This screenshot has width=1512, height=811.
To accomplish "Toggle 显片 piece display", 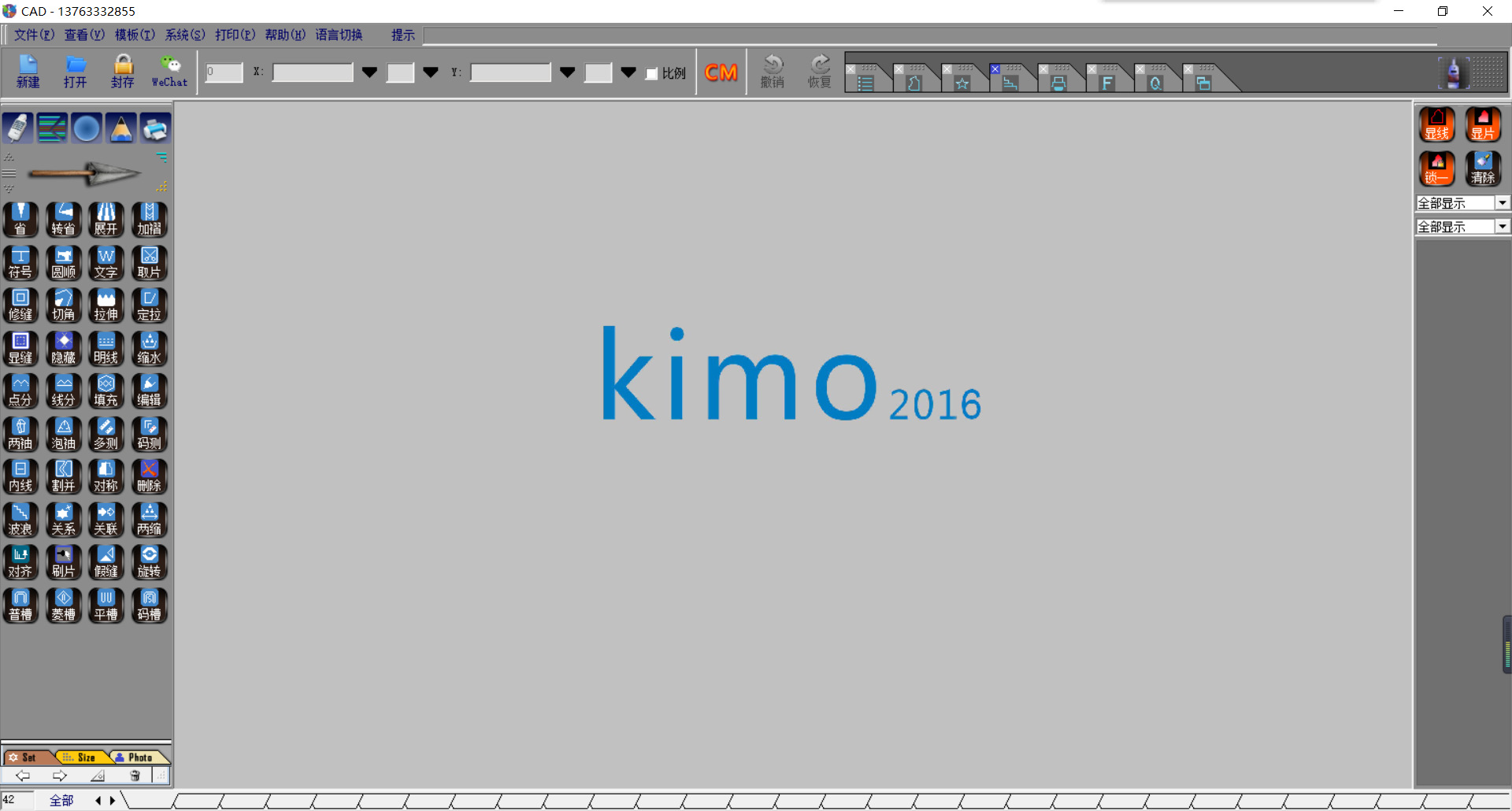I will coord(1483,124).
